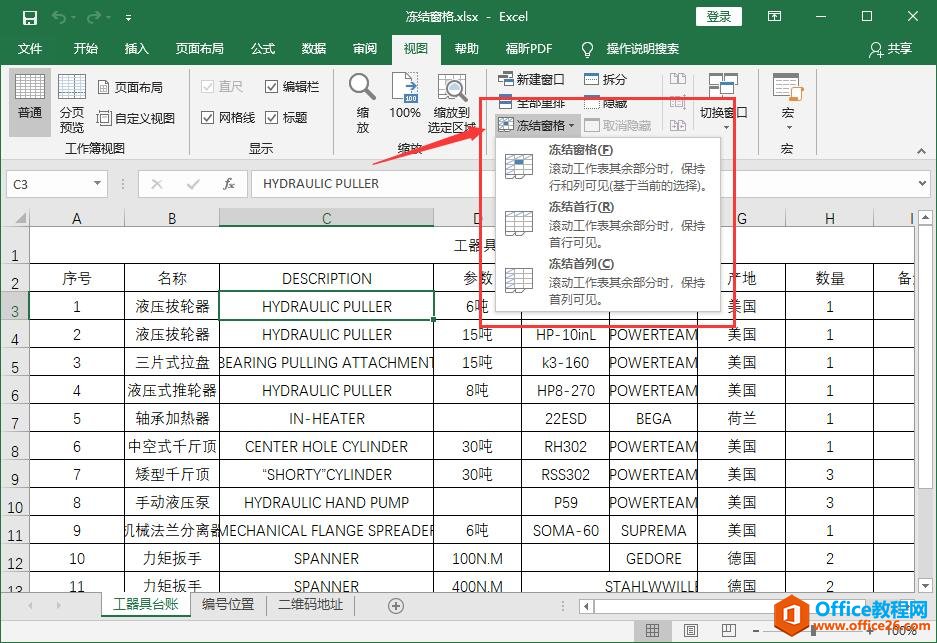Collapse the ribbon with the chevron
The height and width of the screenshot is (643, 937).
tap(921, 151)
